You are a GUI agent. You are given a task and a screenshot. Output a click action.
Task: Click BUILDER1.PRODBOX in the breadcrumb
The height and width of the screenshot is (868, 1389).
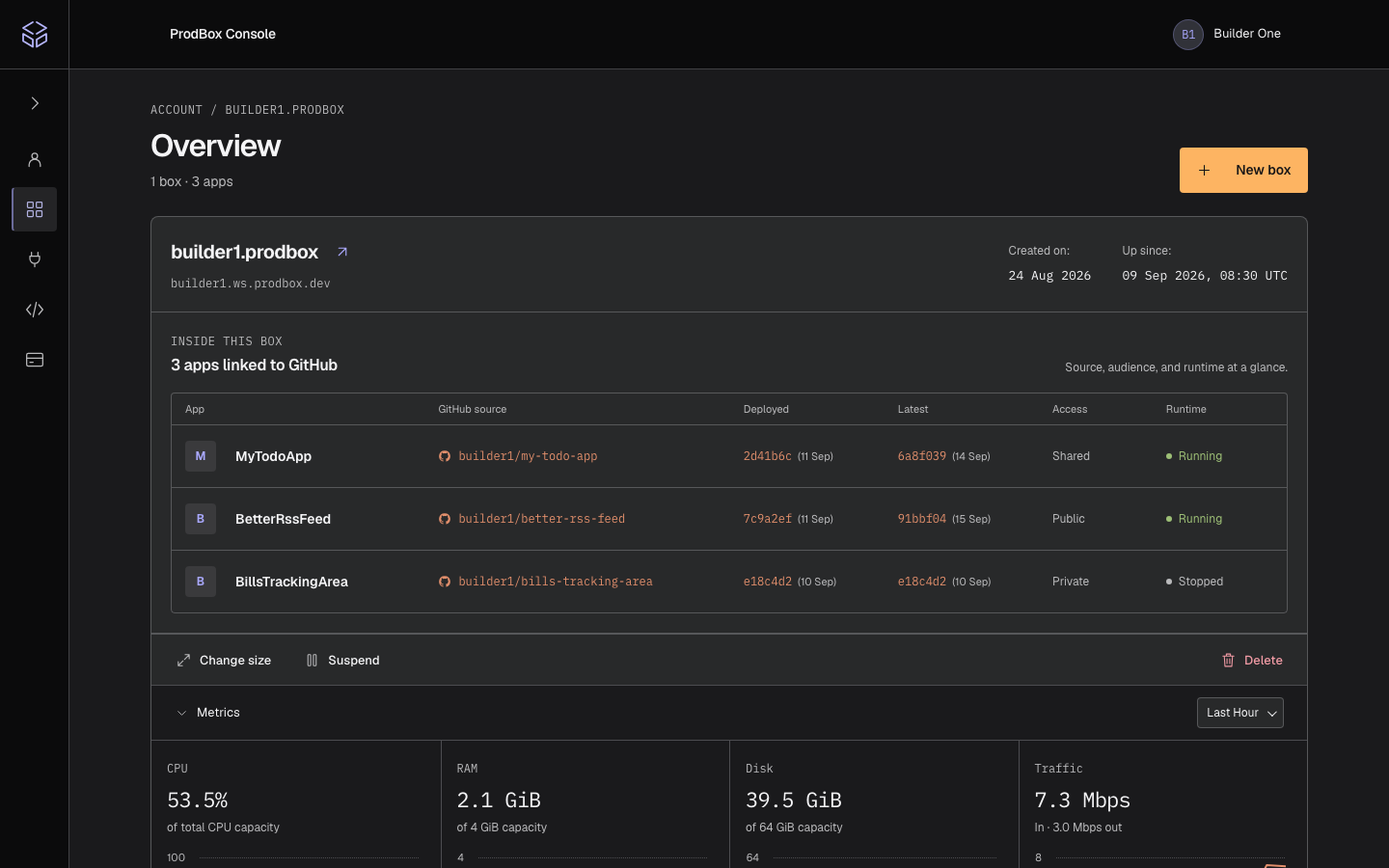pos(285,110)
